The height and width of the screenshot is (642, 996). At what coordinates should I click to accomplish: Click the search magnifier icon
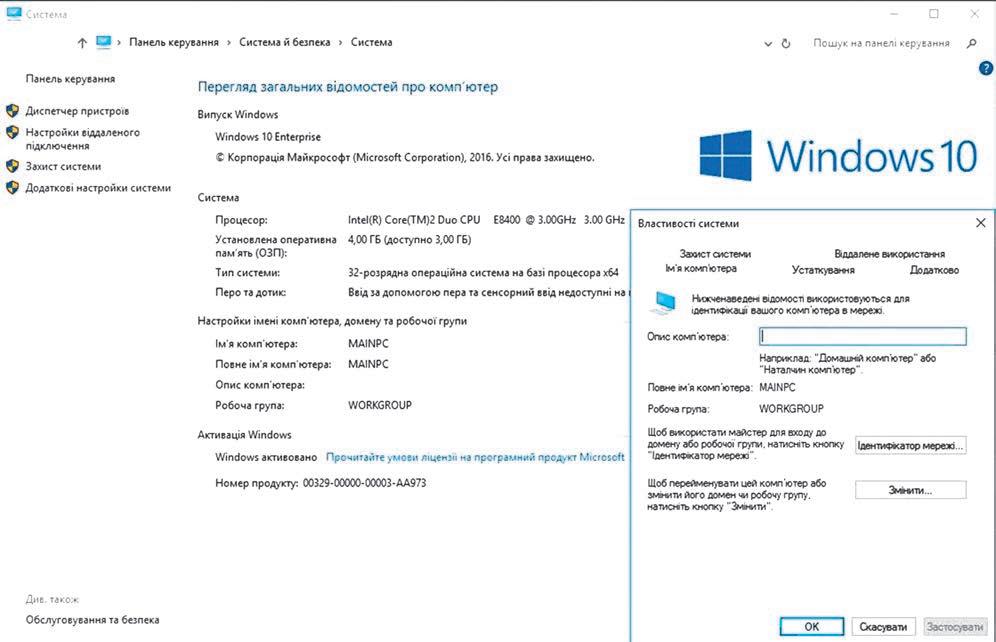click(971, 43)
